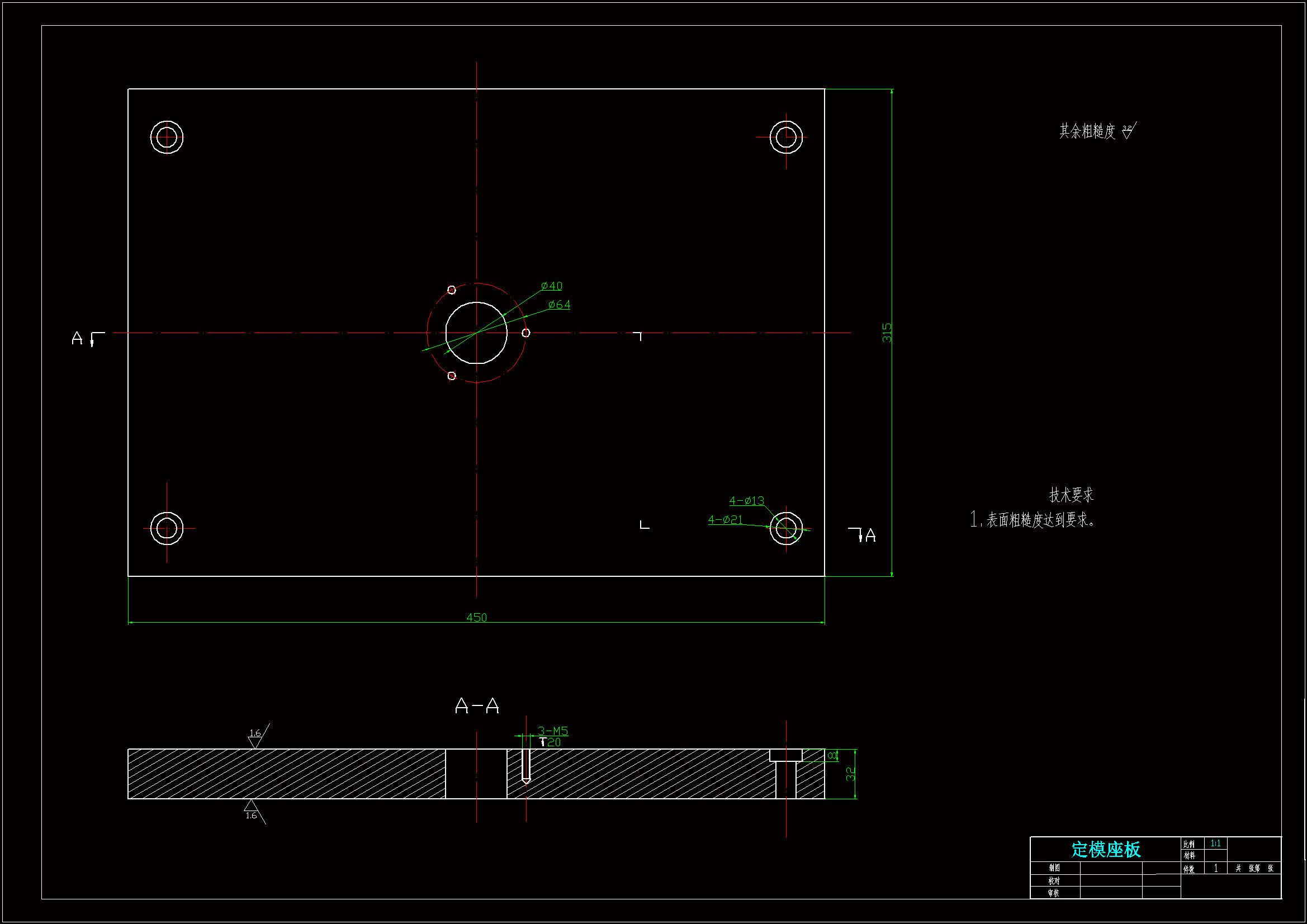
Task: Click the small threaded hole on horizontal centerline
Action: click(x=525, y=333)
